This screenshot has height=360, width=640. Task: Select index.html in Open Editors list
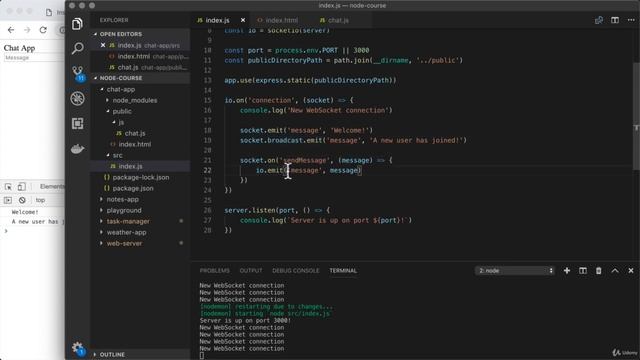coord(133,56)
